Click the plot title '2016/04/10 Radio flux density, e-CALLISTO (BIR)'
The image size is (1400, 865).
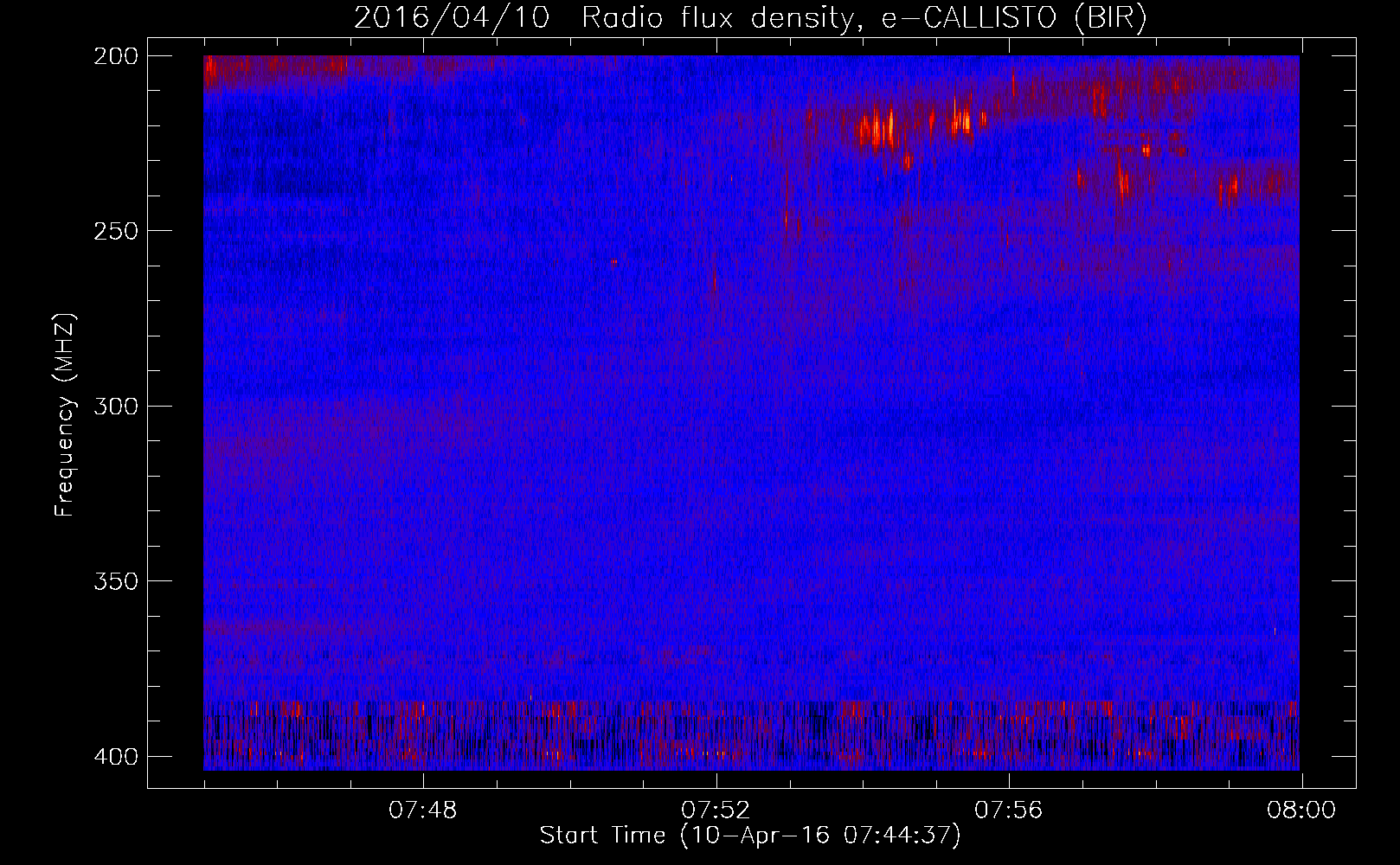[x=750, y=18]
